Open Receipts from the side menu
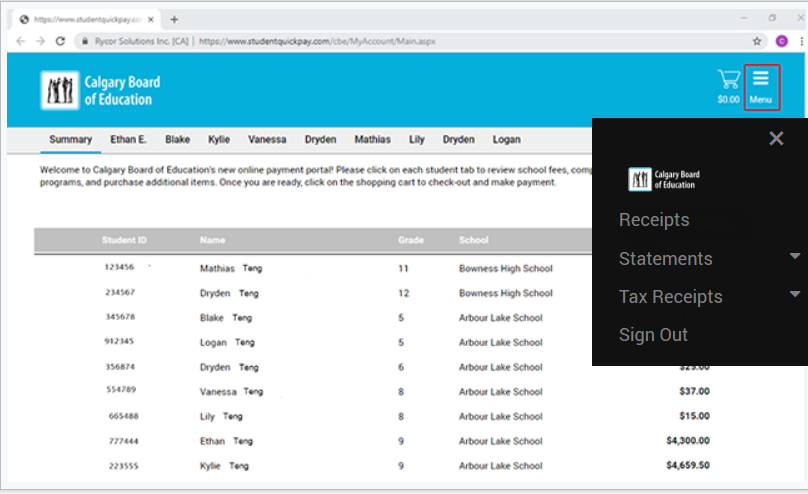 654,220
